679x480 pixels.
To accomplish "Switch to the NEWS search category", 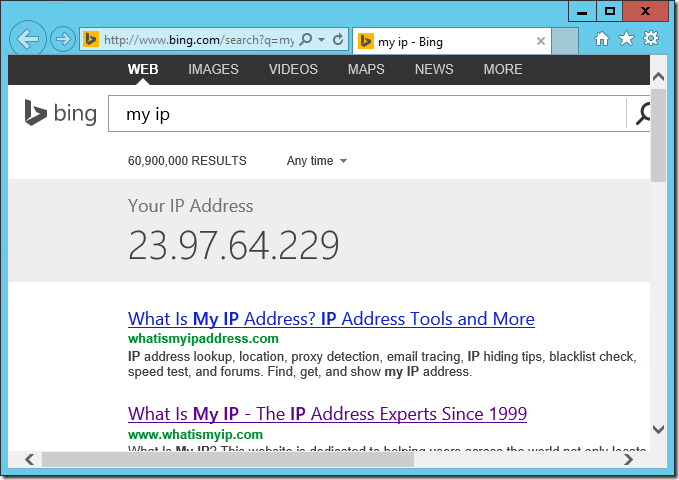I will pos(434,69).
